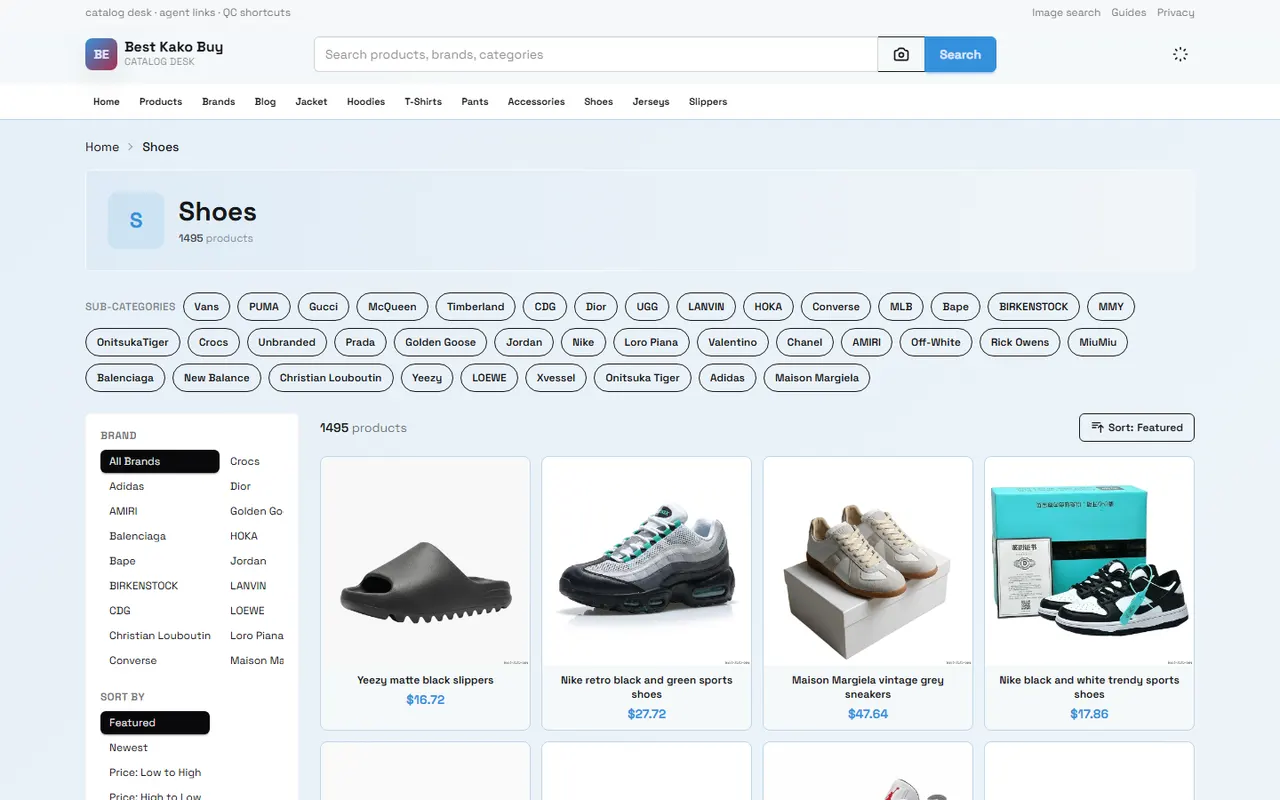Open the Privacy top link
This screenshot has height=800, width=1280.
point(1176,13)
